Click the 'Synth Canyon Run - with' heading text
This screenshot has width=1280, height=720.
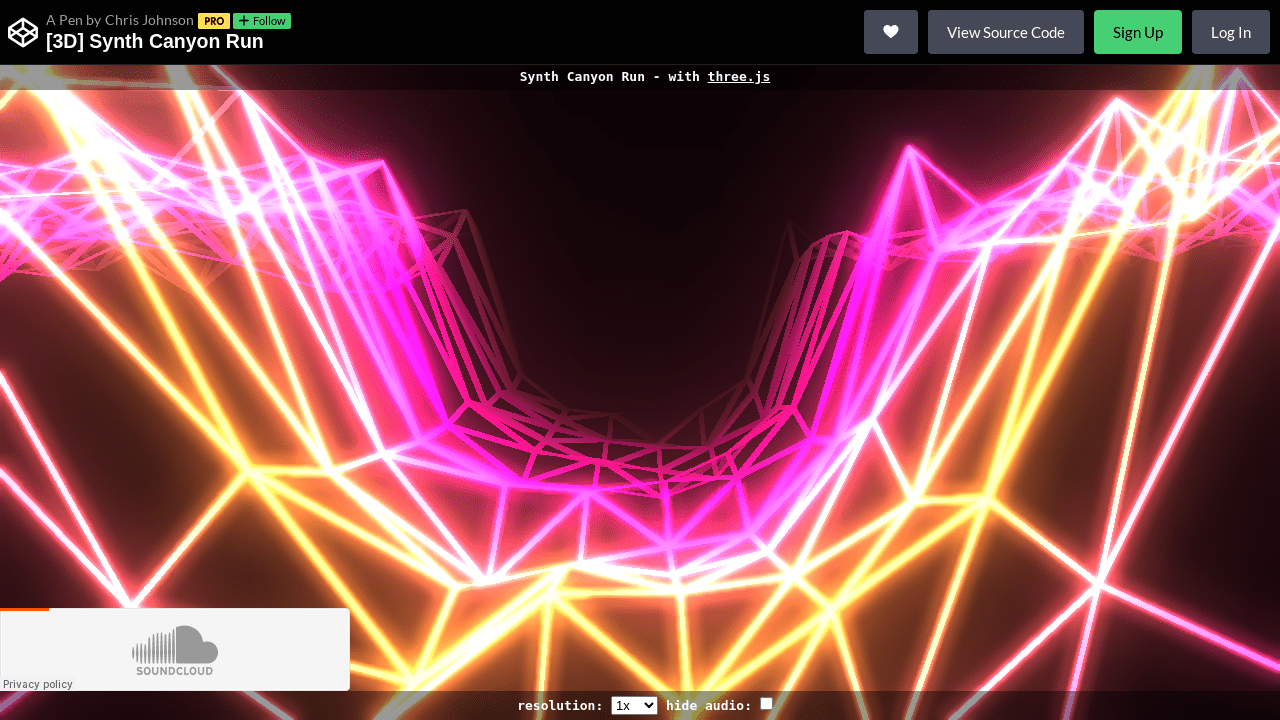tap(610, 77)
